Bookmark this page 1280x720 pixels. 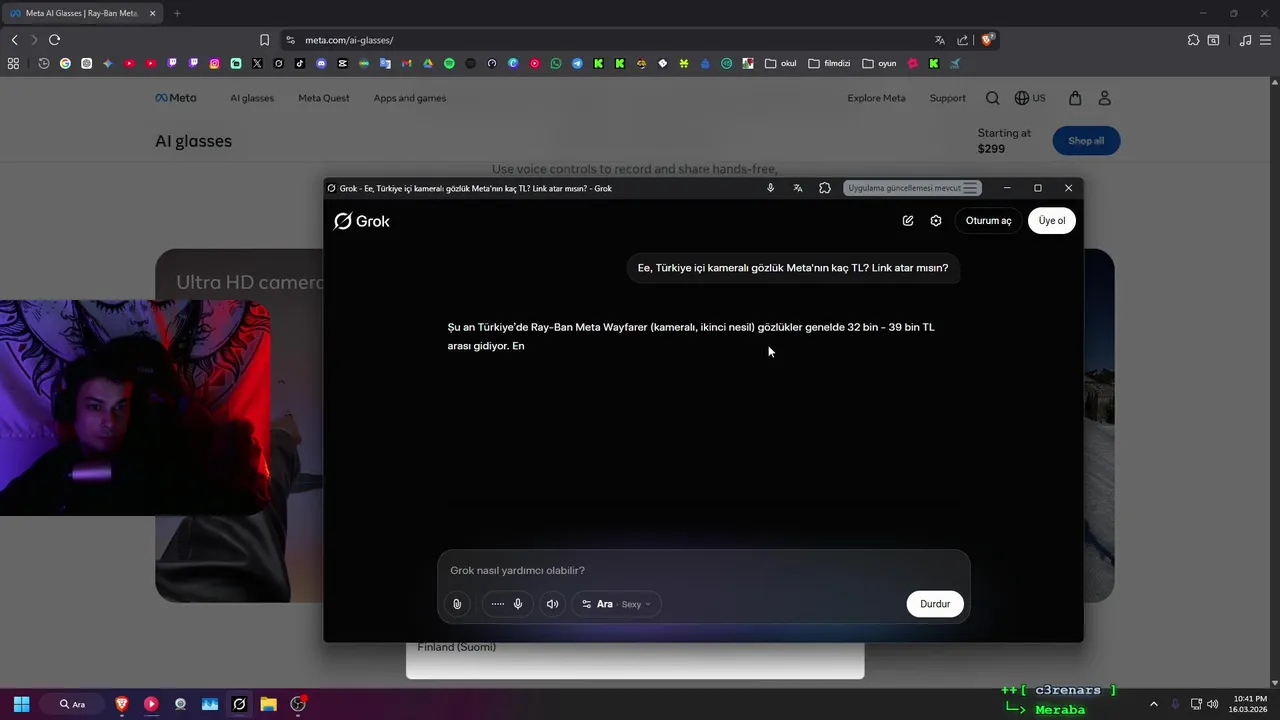point(264,40)
